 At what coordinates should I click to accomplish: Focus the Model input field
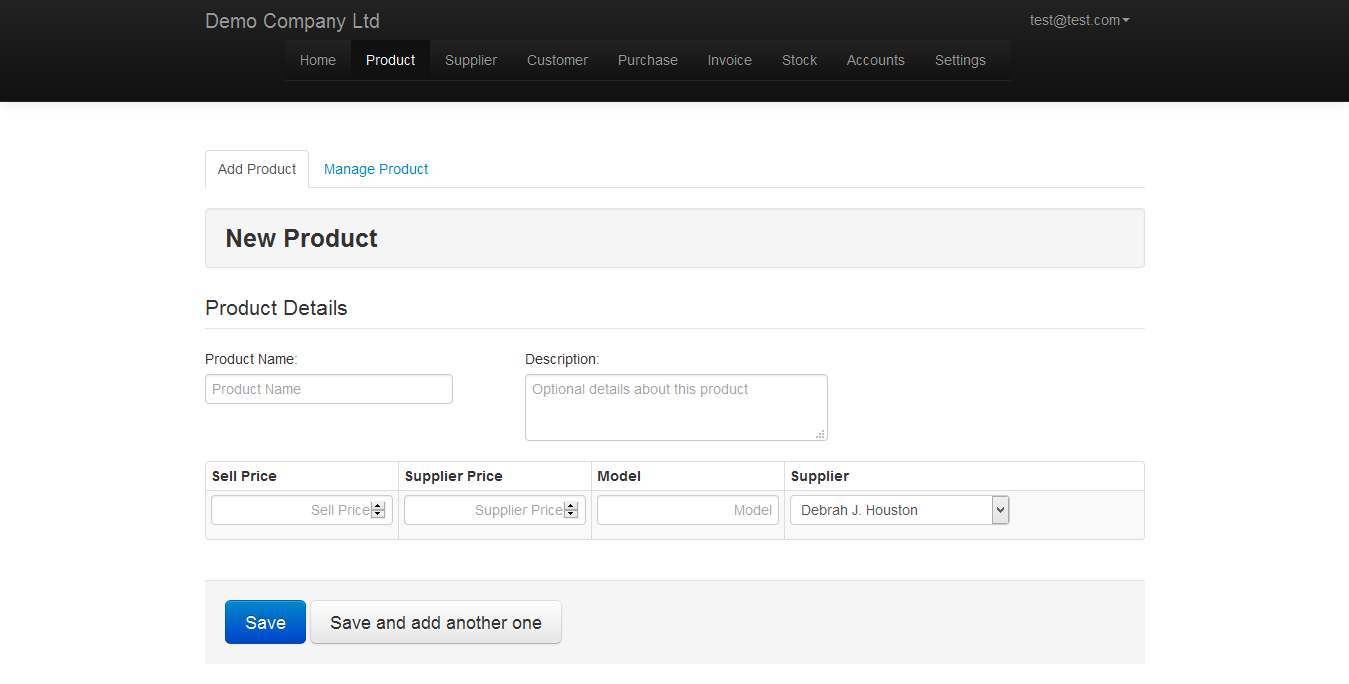coord(687,510)
